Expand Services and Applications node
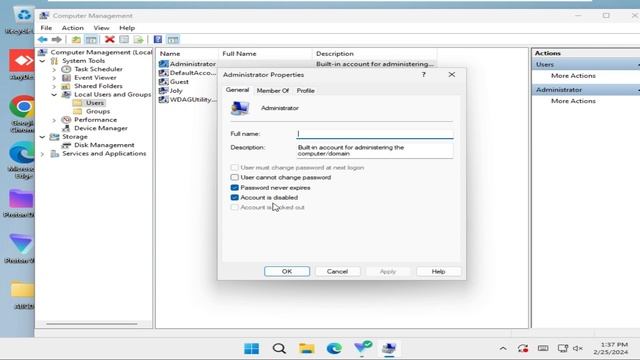Screen dimensions: 640x360 coord(42,154)
